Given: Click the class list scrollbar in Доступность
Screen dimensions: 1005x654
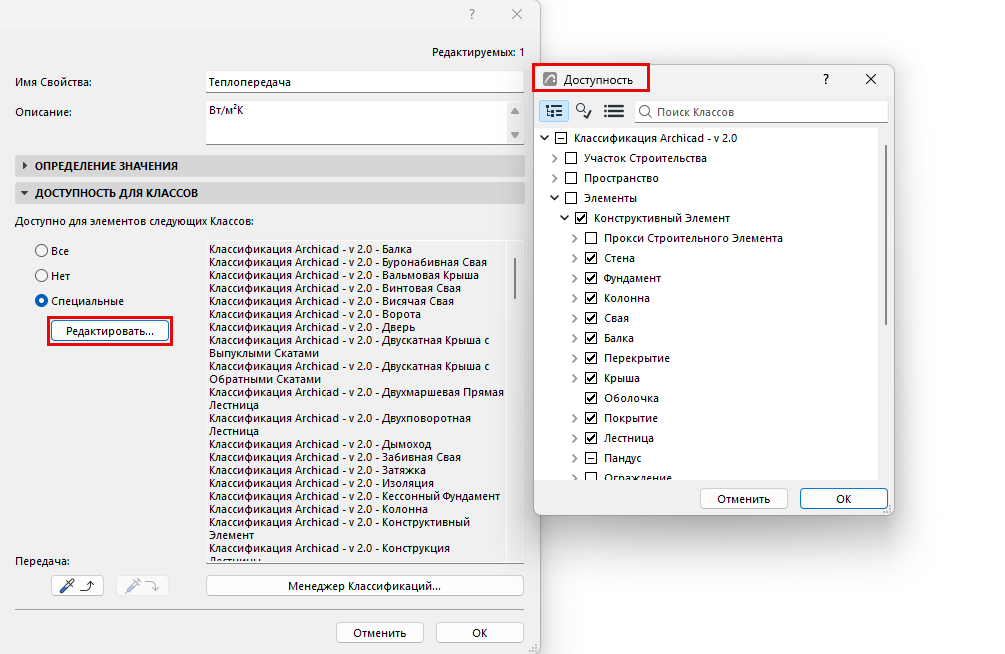Looking at the screenshot, I should (x=886, y=235).
